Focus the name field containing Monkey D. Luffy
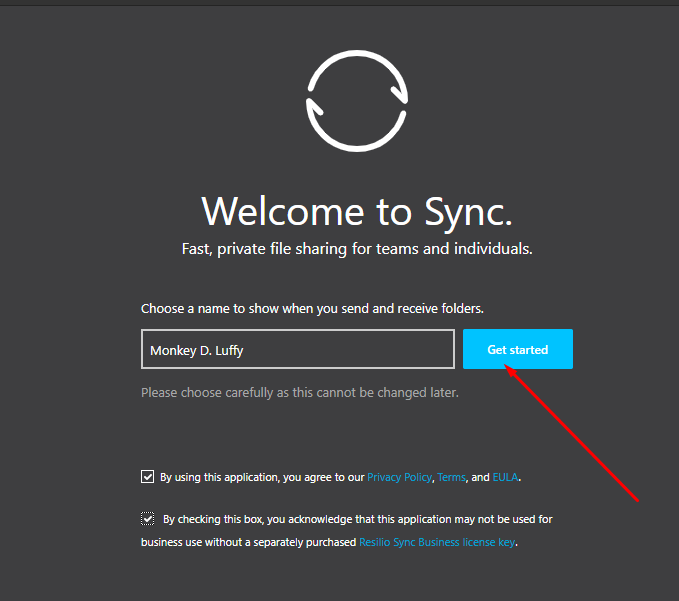 [x=298, y=349]
